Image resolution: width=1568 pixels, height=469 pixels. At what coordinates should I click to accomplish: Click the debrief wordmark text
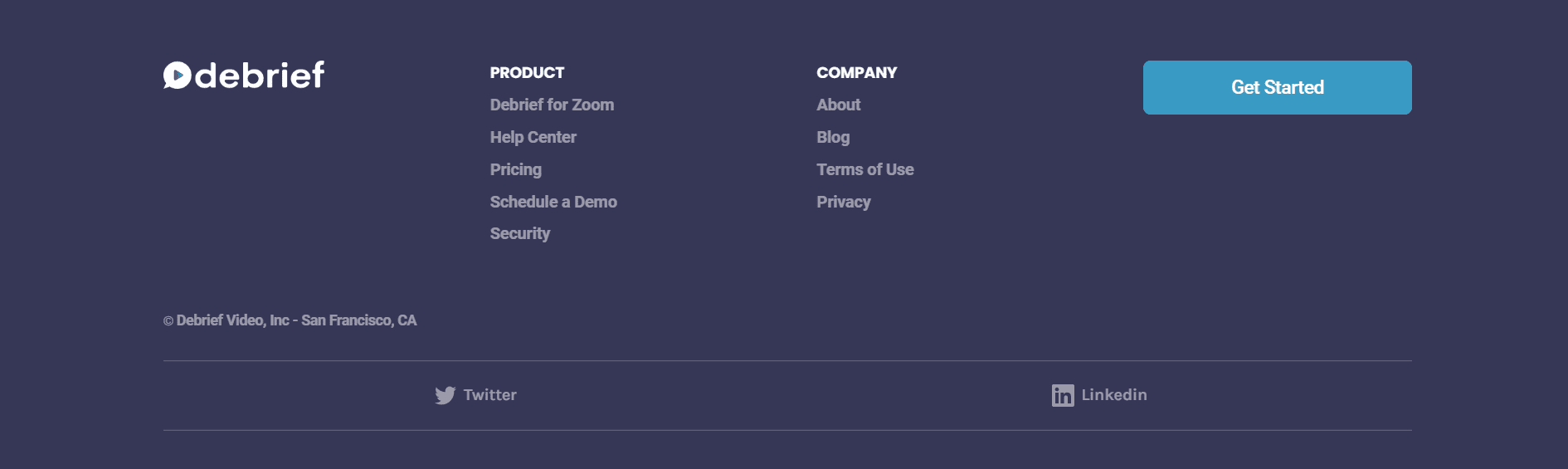click(259, 76)
